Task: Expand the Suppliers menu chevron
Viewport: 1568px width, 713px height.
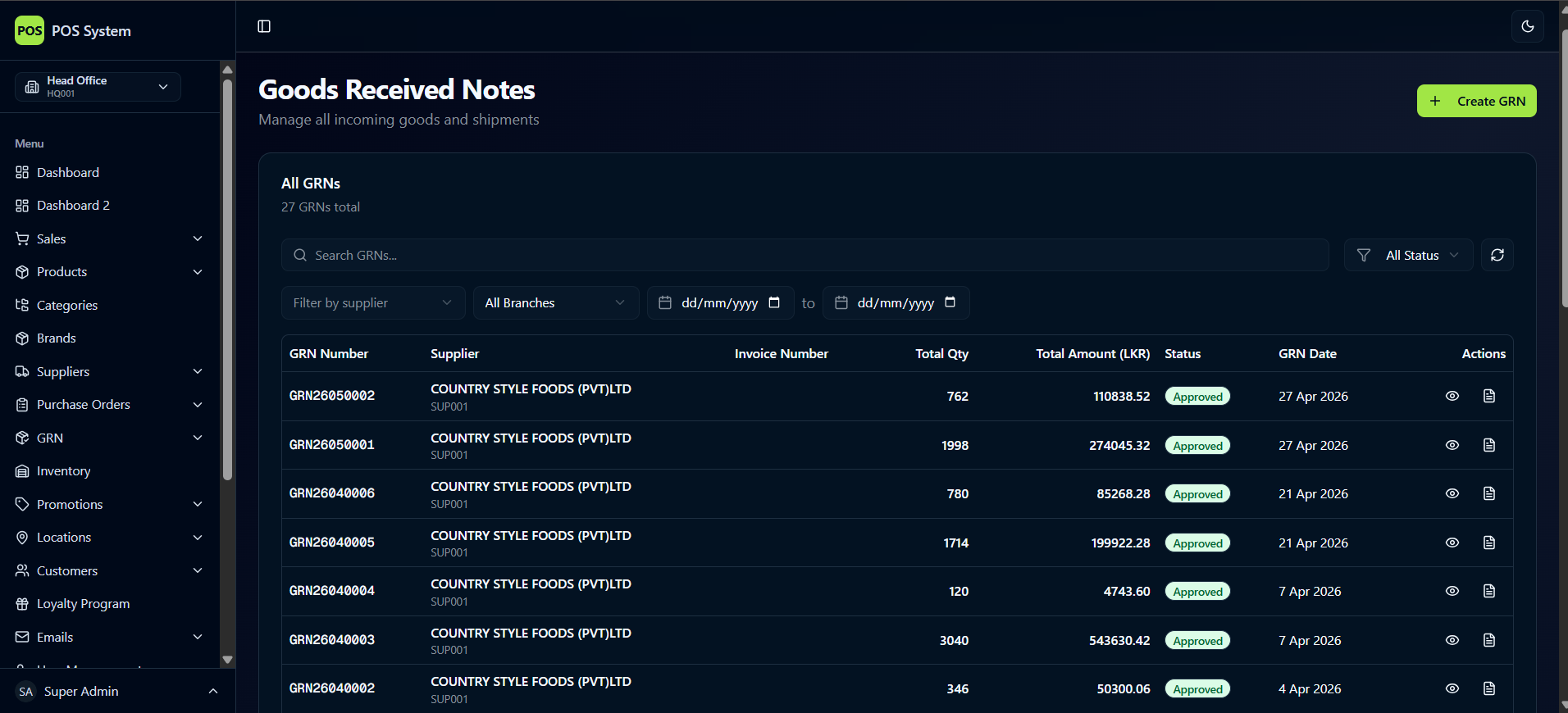Action: (198, 371)
